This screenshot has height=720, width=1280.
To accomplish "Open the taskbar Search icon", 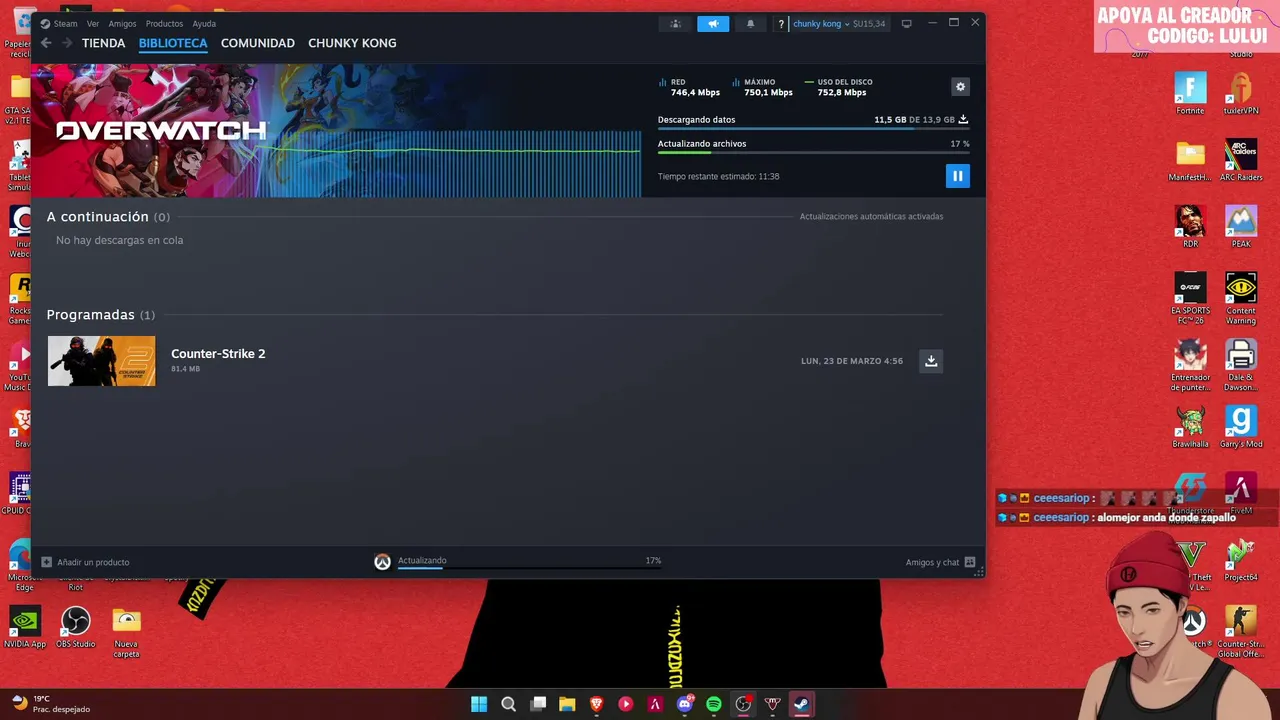I will [x=508, y=704].
